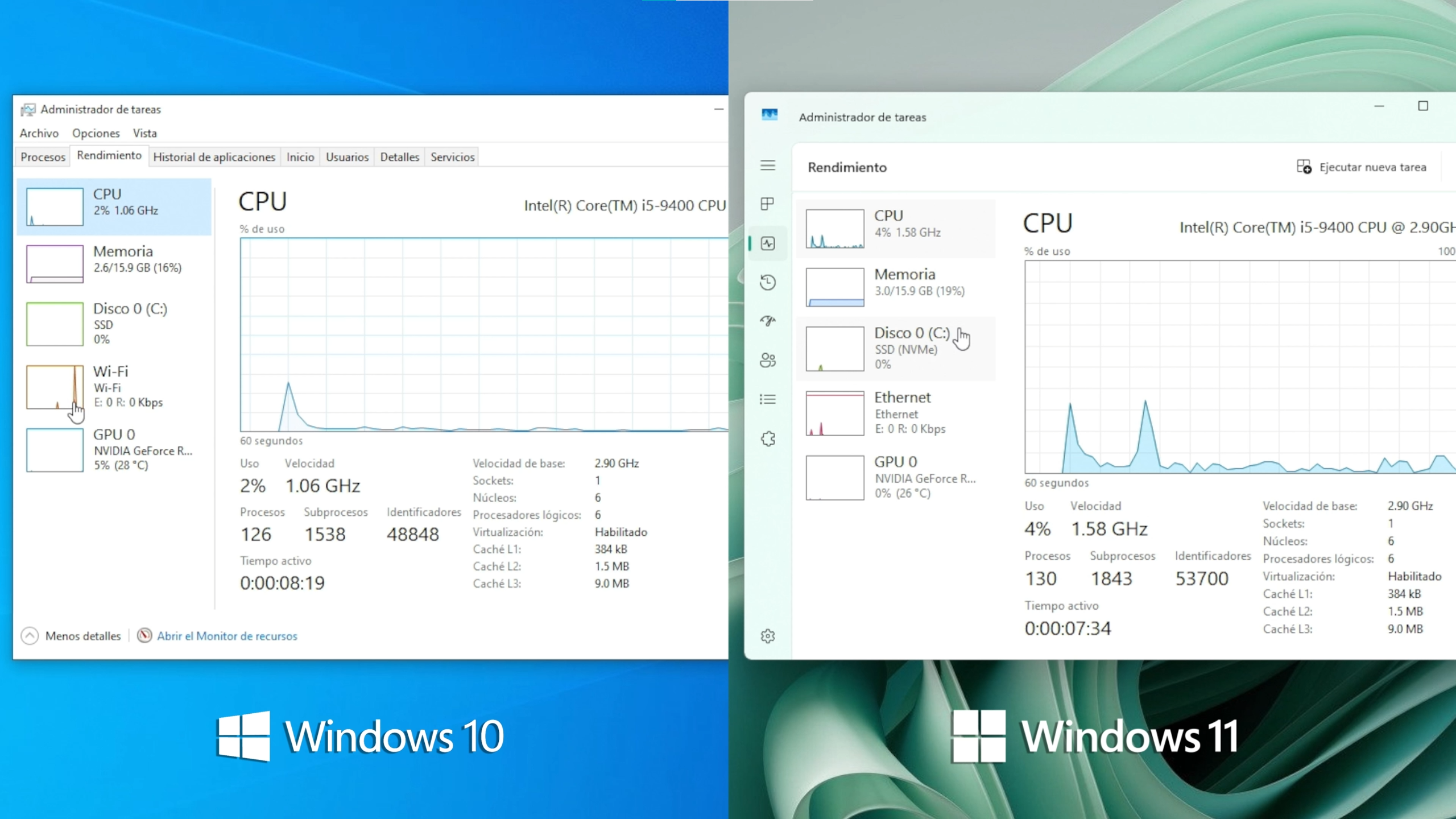Click the "60 segundos" label under Windows 11 graph
The height and width of the screenshot is (819, 1456).
click(x=1057, y=483)
